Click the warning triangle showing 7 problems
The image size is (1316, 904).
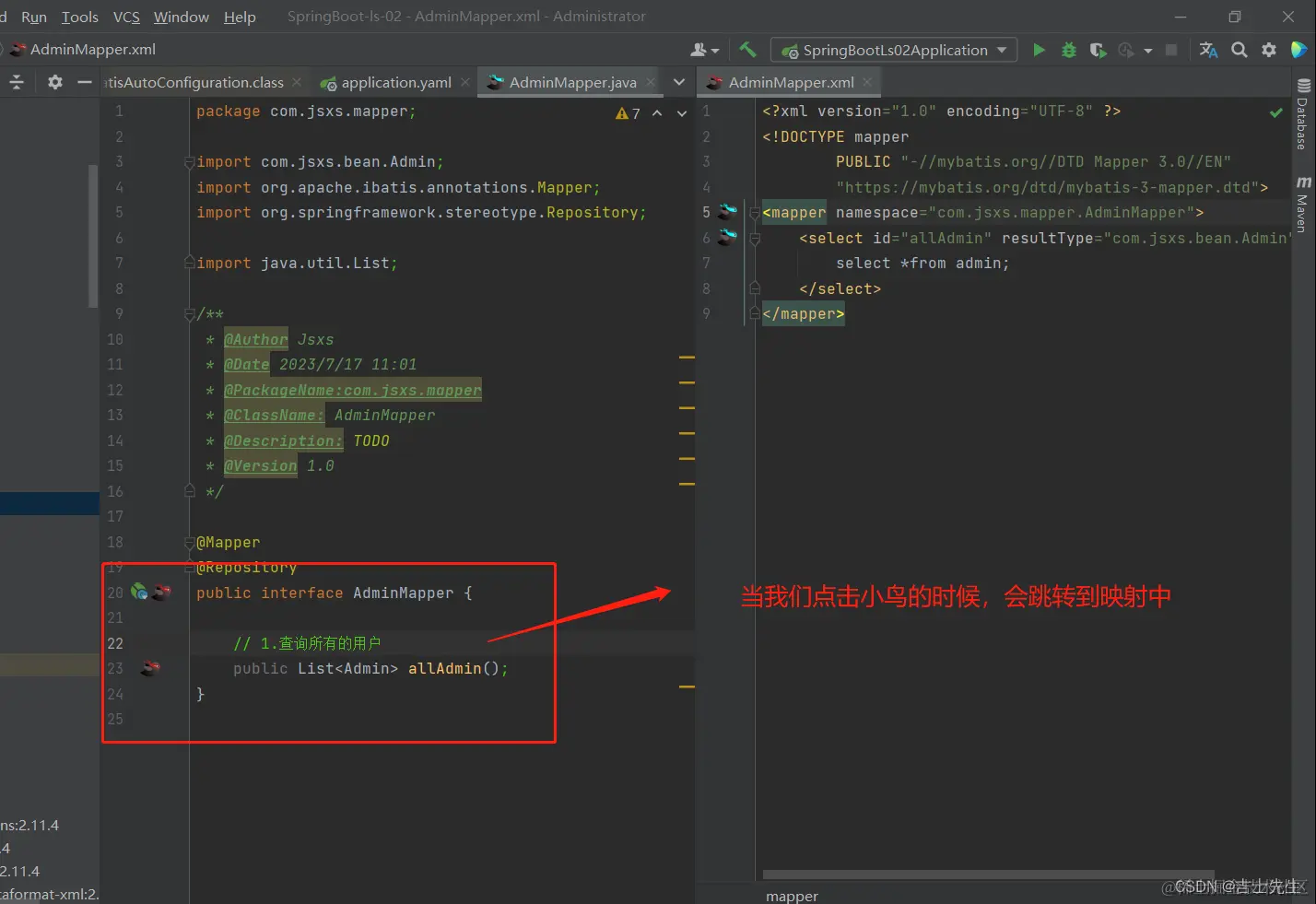pos(628,113)
